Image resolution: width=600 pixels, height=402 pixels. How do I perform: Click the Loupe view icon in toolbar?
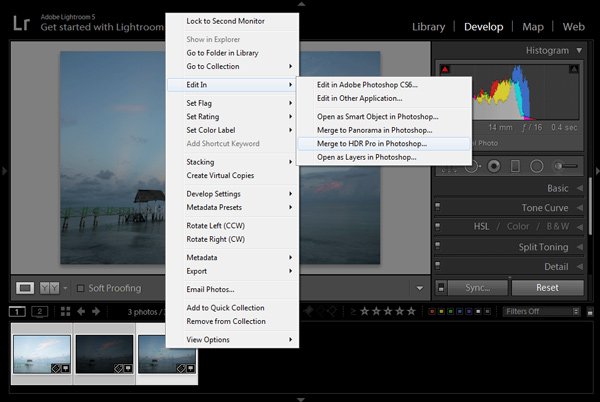(25, 288)
